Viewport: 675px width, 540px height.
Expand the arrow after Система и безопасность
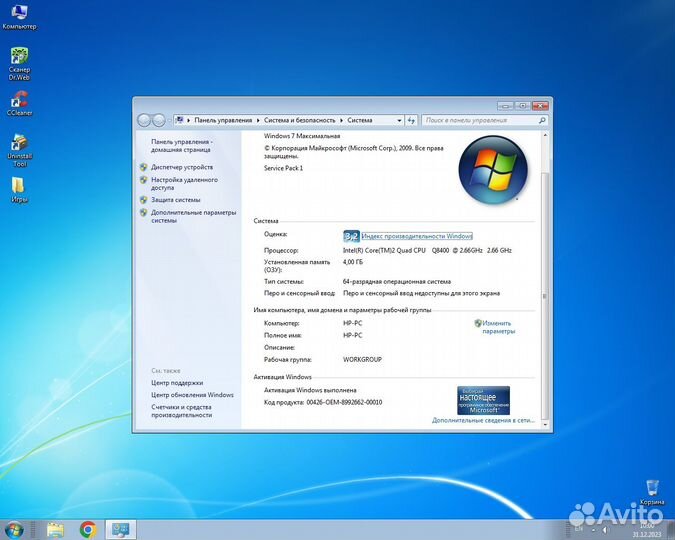point(341,120)
